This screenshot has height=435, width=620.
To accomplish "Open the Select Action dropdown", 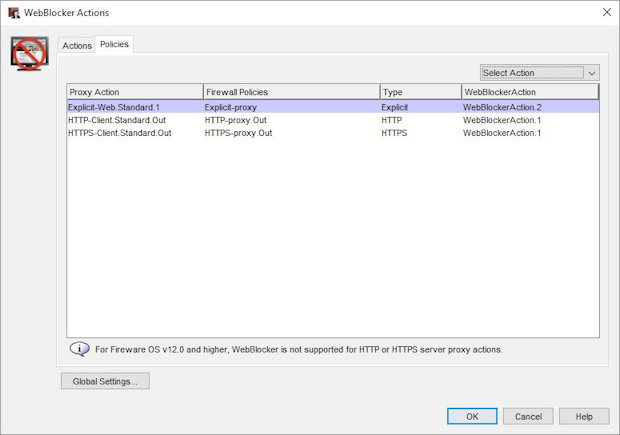I will click(x=531, y=73).
